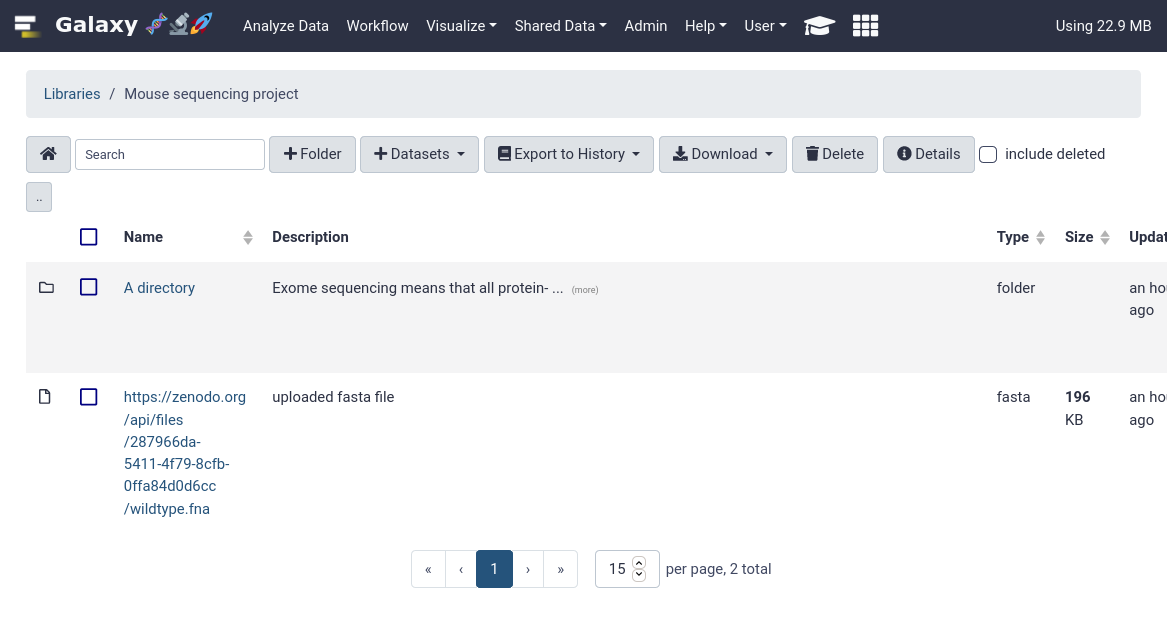
Task: Click the 'Using 22.9 MB' storage text
Action: (1103, 26)
